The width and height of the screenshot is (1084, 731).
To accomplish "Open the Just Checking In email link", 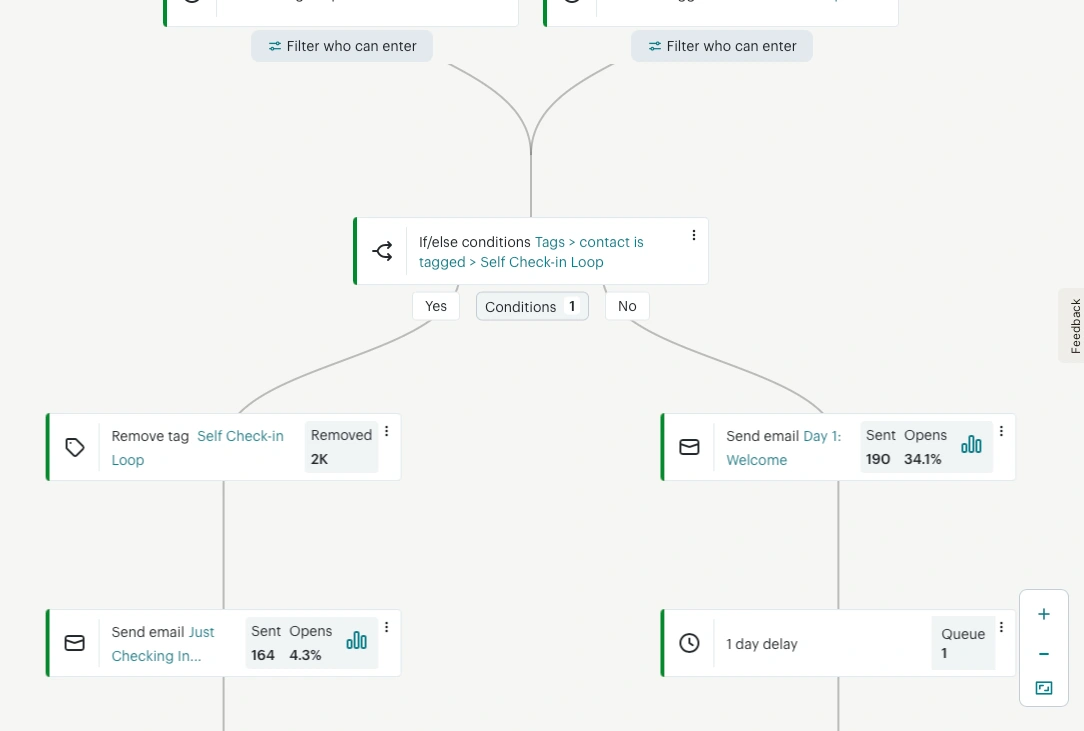I will pyautogui.click(x=163, y=644).
